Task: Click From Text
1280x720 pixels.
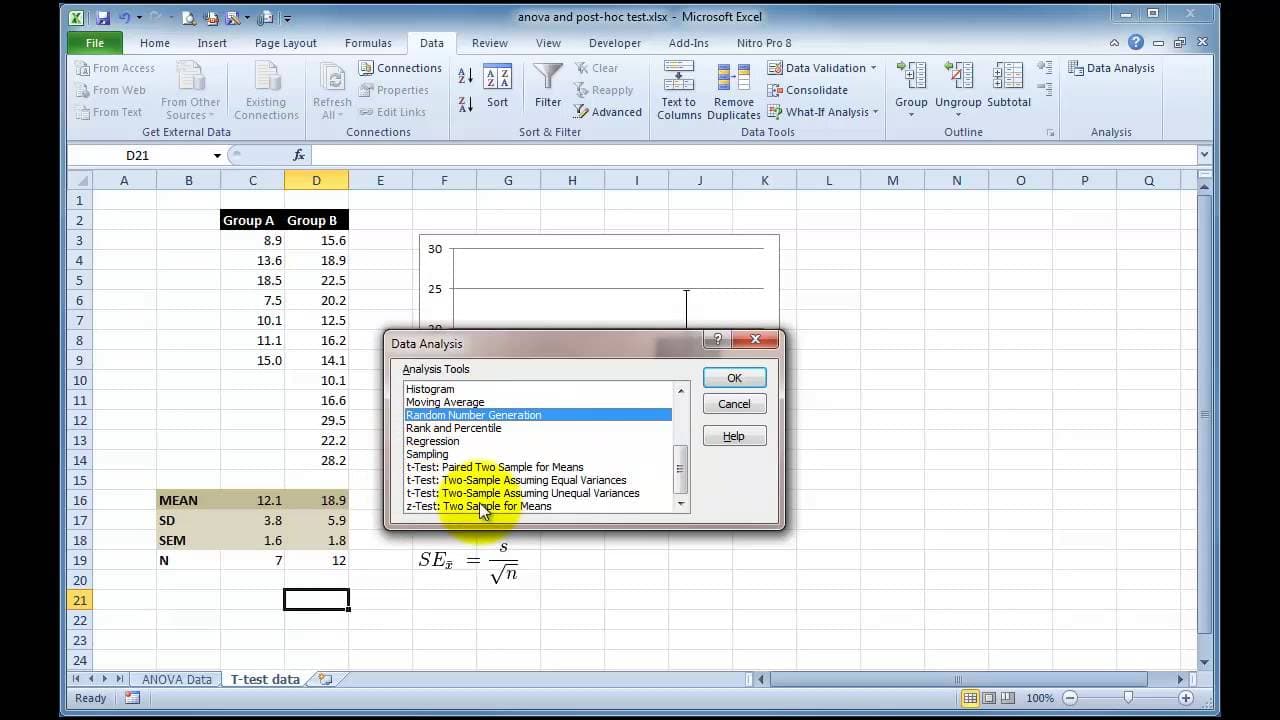Action: coord(109,112)
